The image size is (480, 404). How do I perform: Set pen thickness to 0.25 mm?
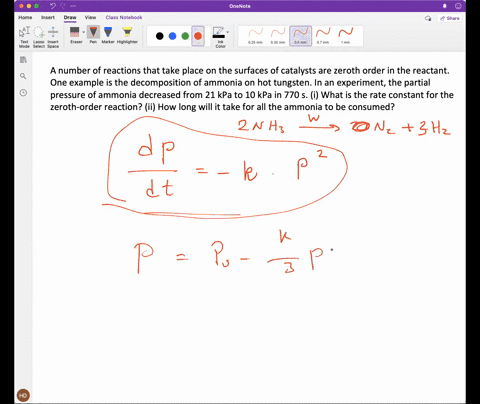[255, 36]
